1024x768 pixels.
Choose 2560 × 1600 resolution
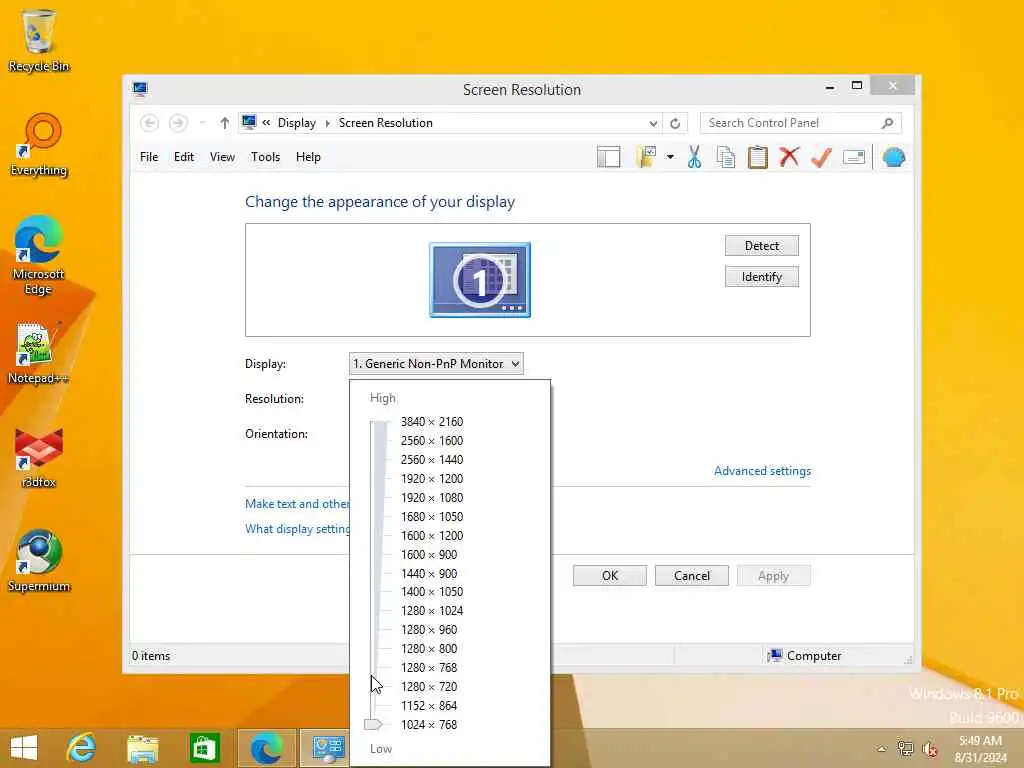coord(432,441)
